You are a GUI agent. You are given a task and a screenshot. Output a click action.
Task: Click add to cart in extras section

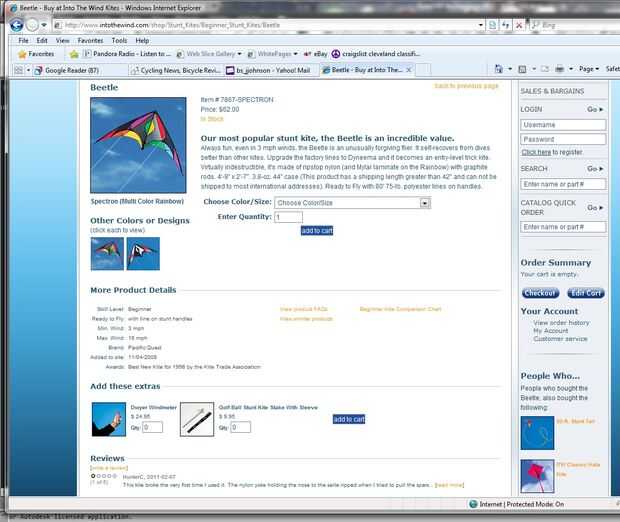coord(349,419)
